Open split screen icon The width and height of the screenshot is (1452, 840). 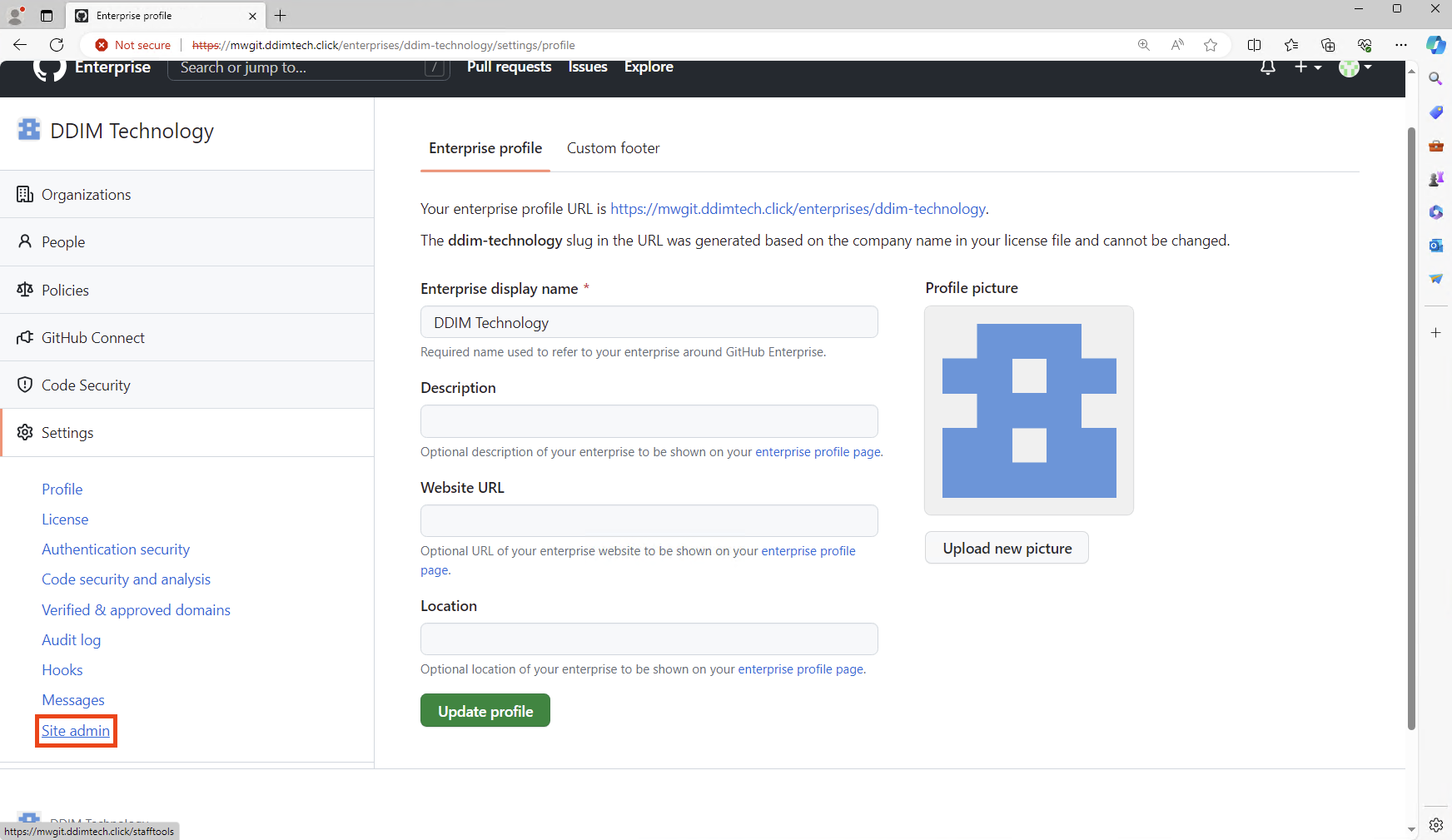click(1255, 45)
